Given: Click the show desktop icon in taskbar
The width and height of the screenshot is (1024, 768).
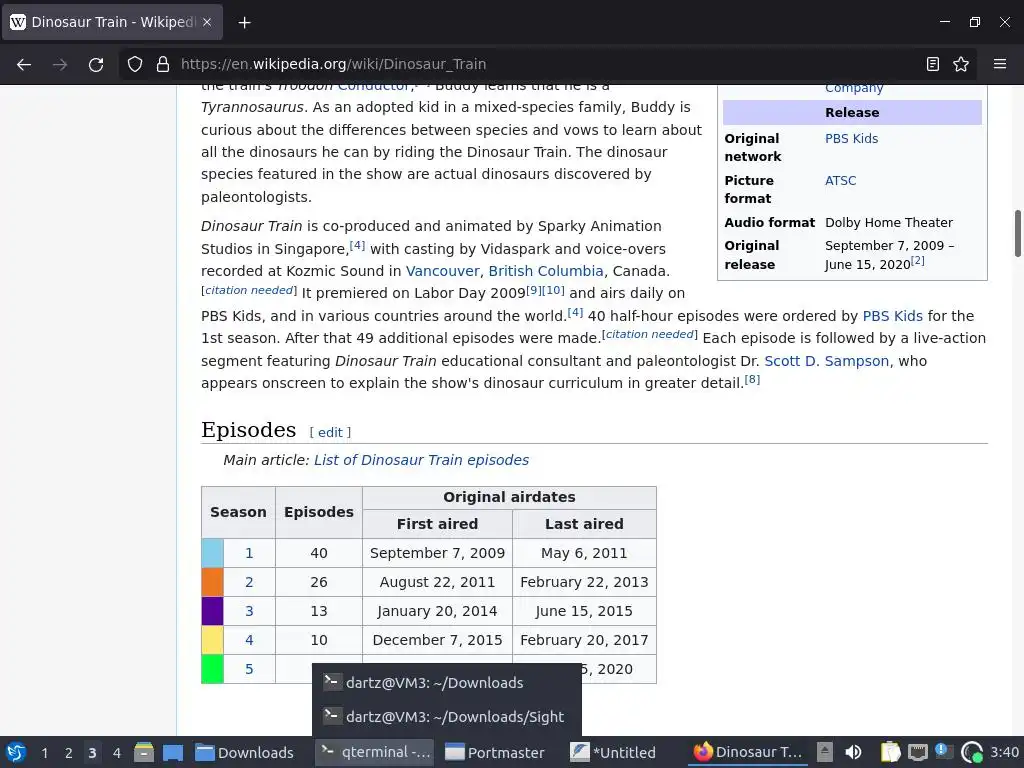Looking at the screenshot, I should tap(173, 752).
